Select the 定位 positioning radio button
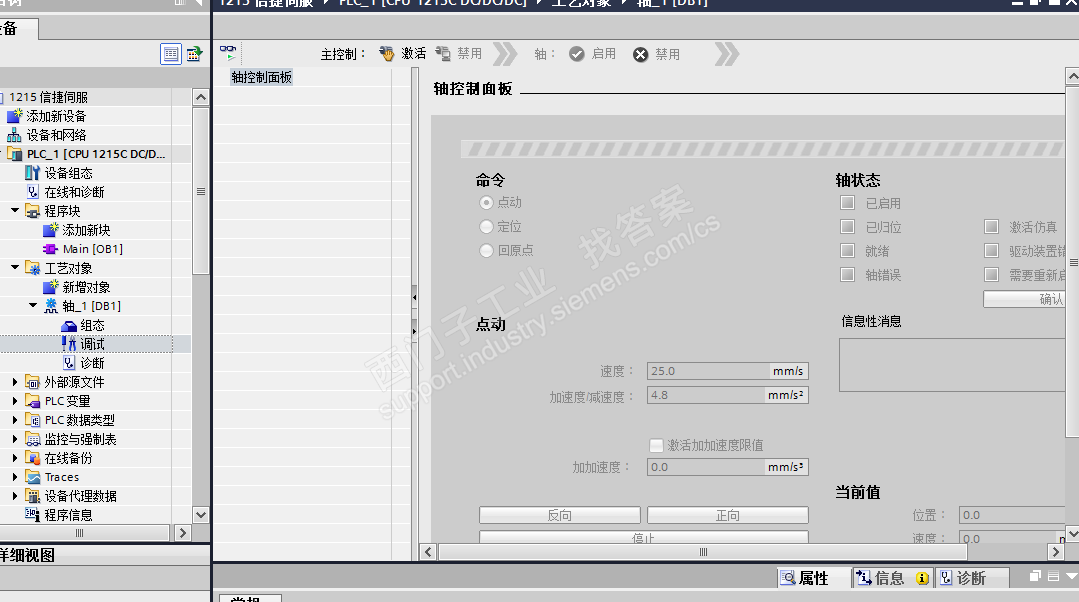The image size is (1079, 602). click(487, 226)
